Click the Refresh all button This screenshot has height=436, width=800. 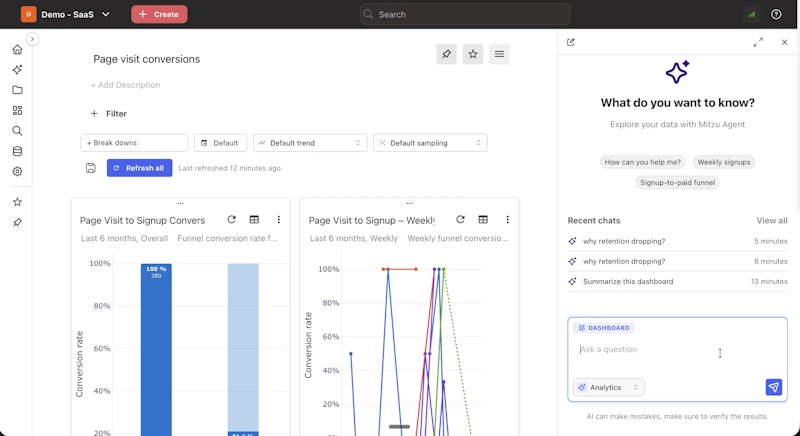139,168
